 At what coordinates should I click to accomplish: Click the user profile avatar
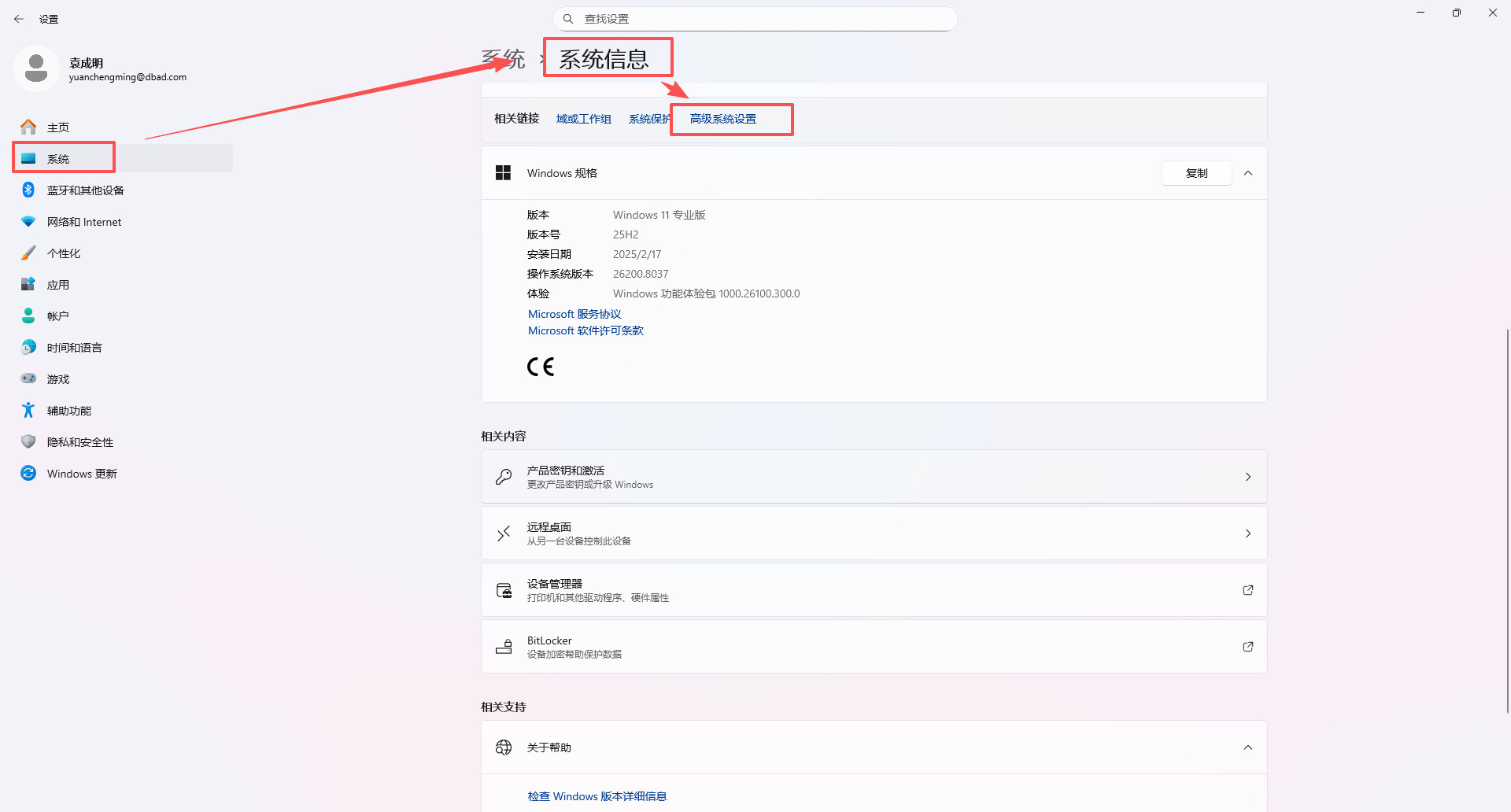pos(36,68)
